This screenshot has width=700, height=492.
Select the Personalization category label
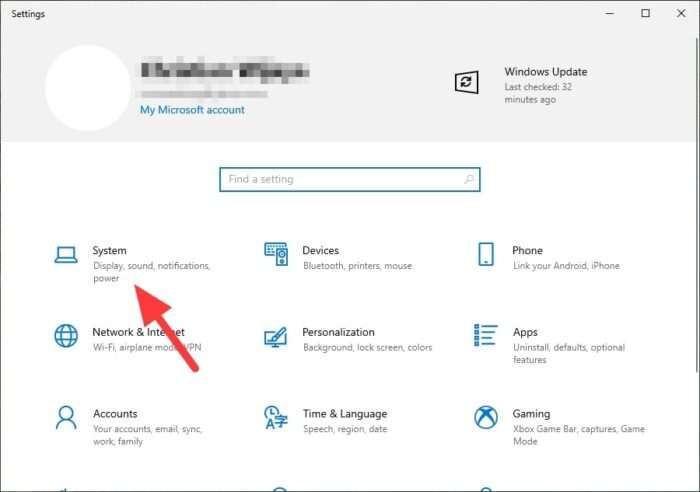[338, 332]
